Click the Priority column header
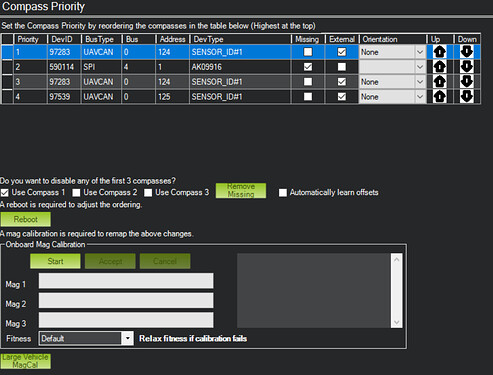 click(x=30, y=39)
